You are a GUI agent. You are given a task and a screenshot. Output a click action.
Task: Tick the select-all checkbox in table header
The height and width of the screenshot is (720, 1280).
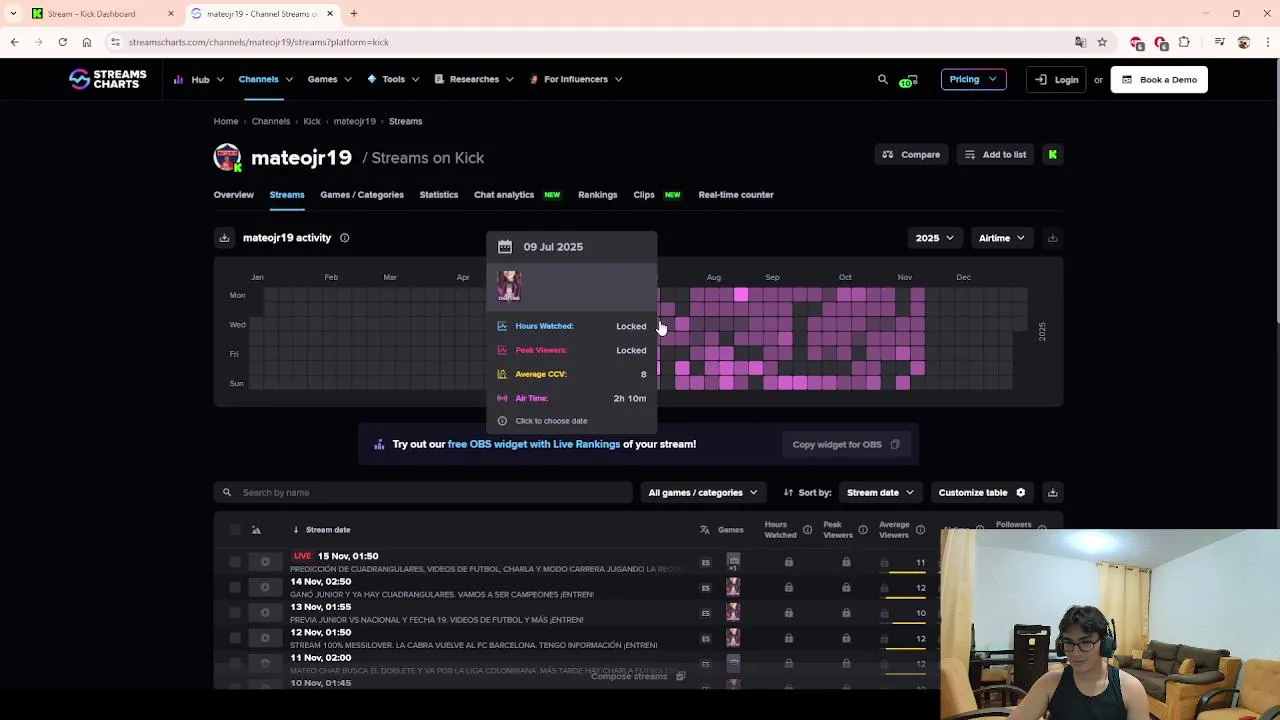point(235,530)
